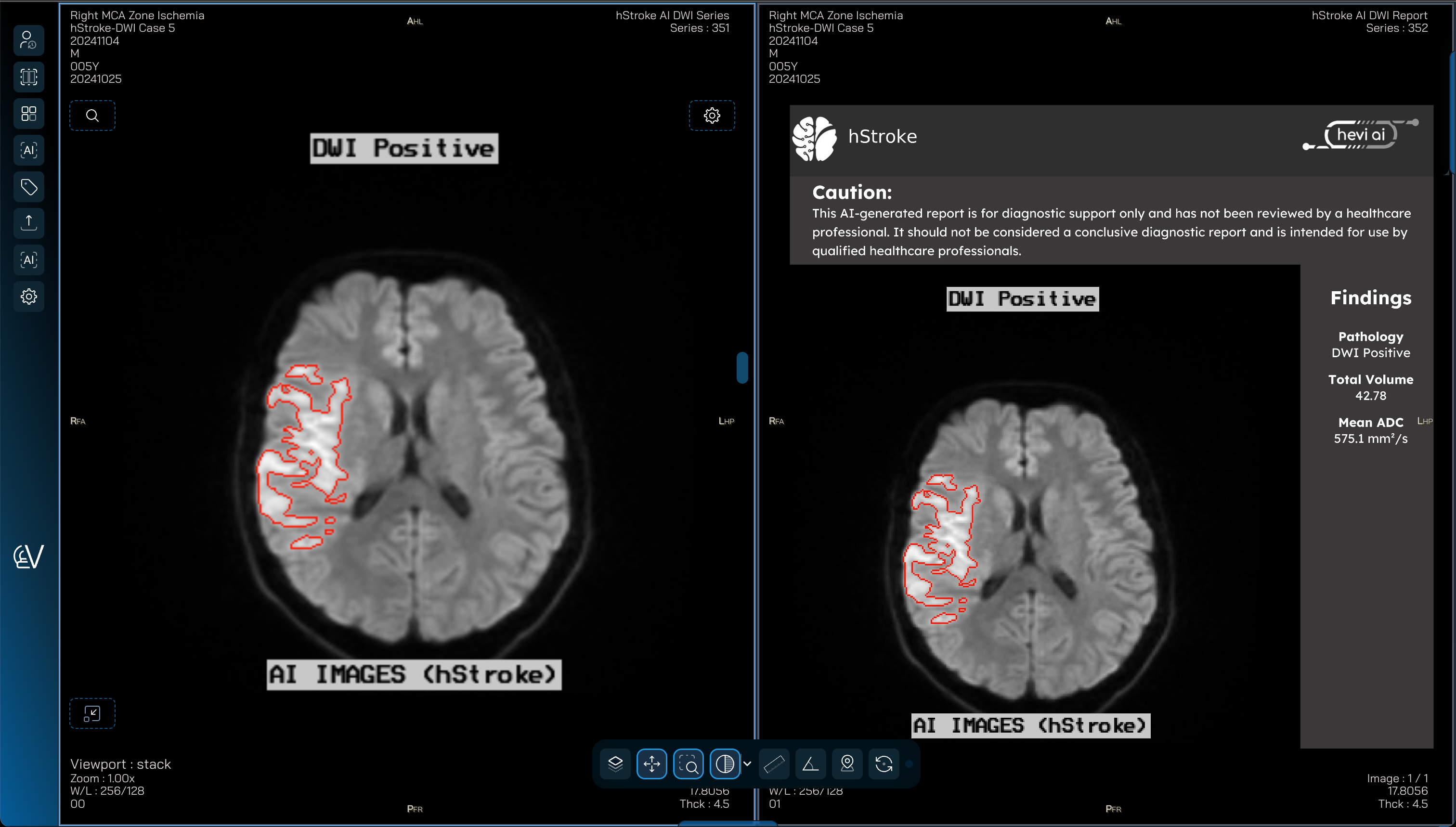Image resolution: width=1456 pixels, height=827 pixels.
Task: Select the Pan tool in the bottom toolbar
Action: [651, 764]
